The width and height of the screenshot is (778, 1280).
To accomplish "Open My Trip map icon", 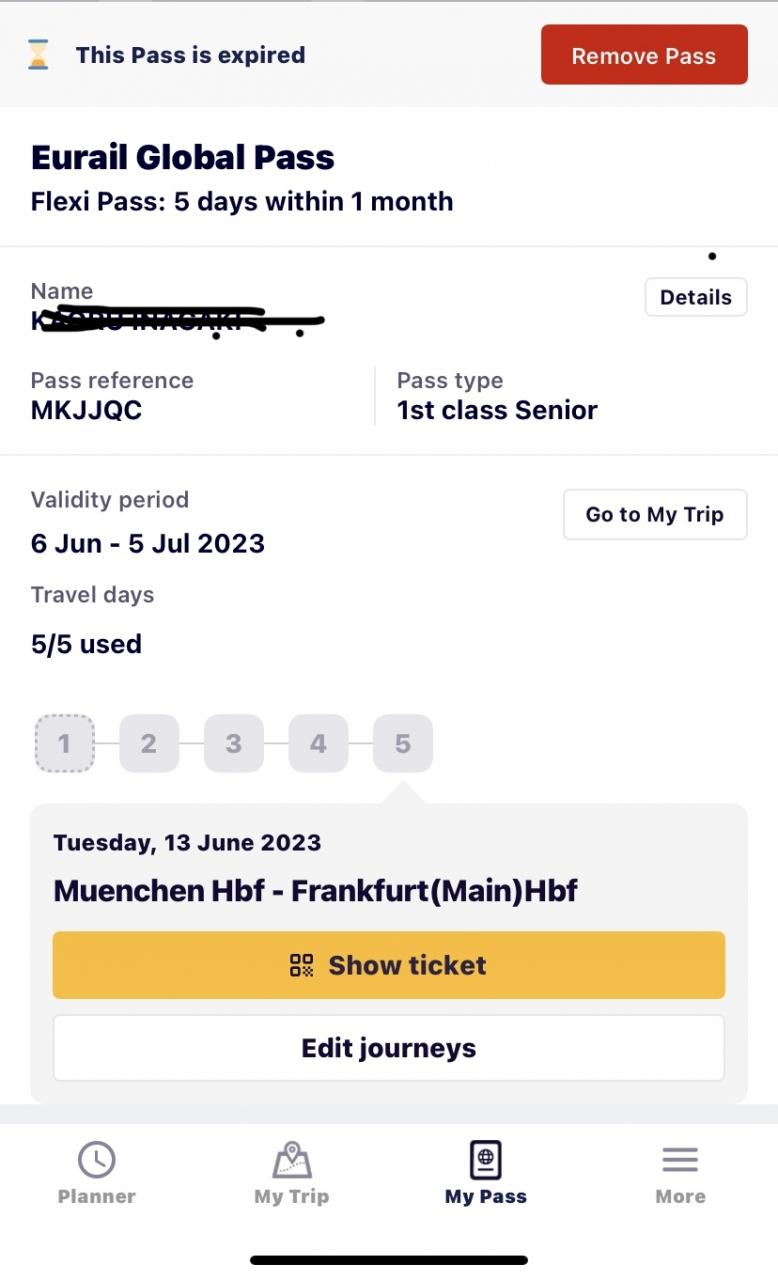I will (292, 1160).
